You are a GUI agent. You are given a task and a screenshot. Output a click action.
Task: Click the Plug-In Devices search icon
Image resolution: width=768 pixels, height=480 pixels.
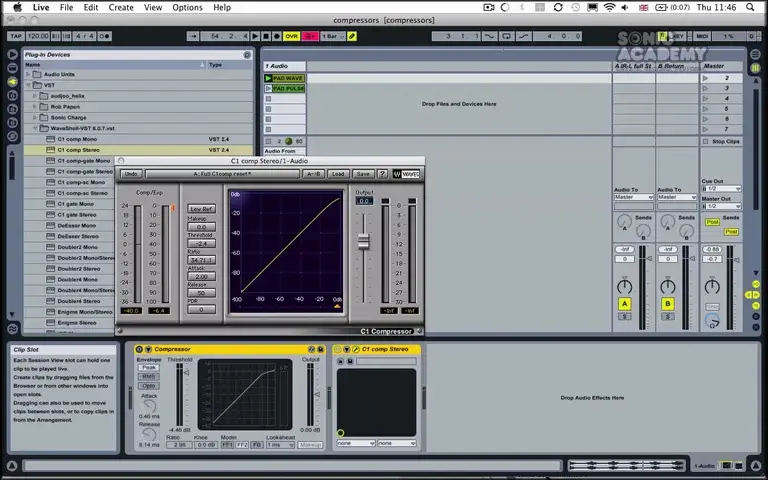click(247, 55)
